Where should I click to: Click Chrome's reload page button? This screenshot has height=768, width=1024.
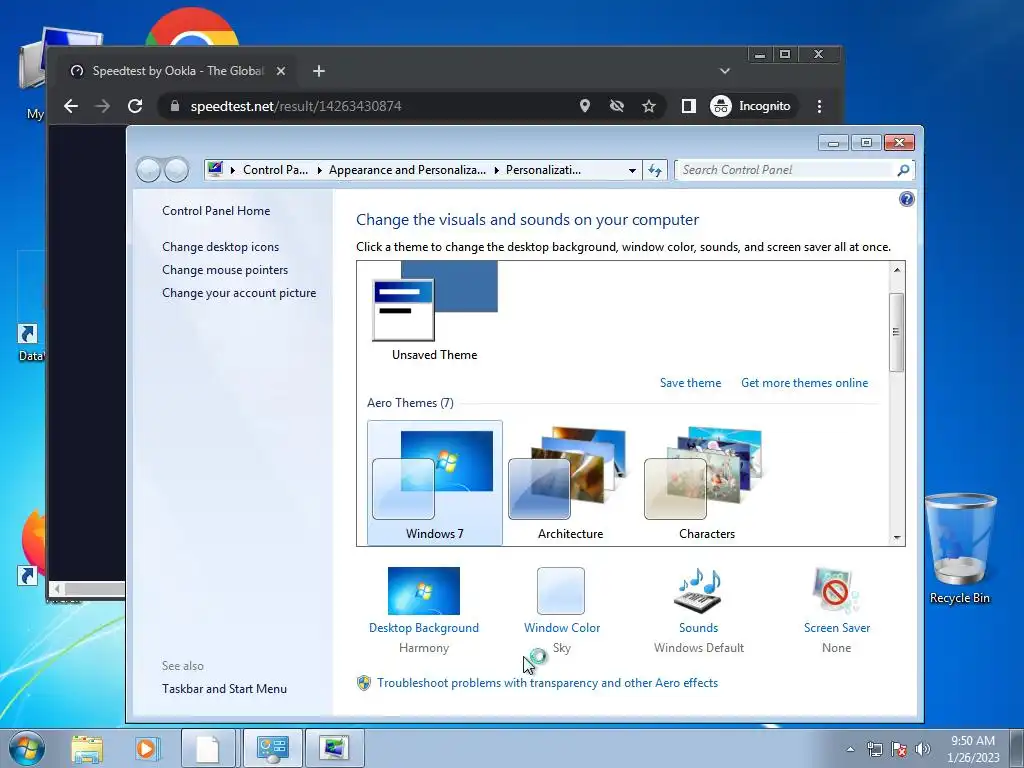(135, 106)
